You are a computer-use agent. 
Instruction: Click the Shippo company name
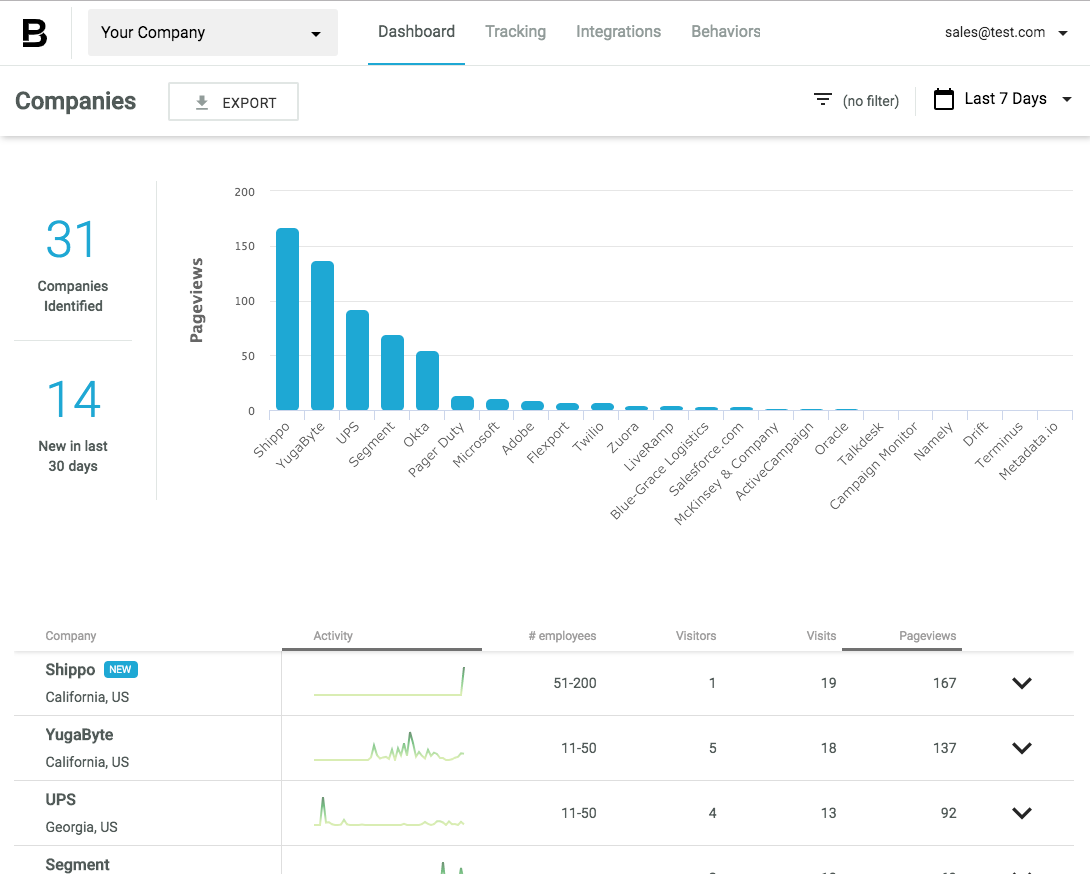pos(70,670)
